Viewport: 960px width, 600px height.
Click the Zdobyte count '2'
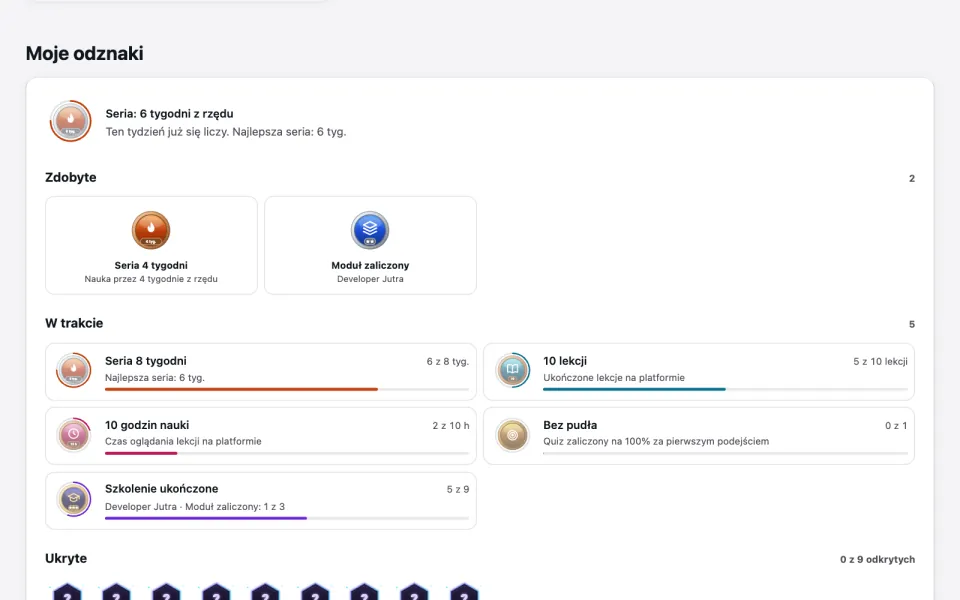pyautogui.click(x=912, y=179)
